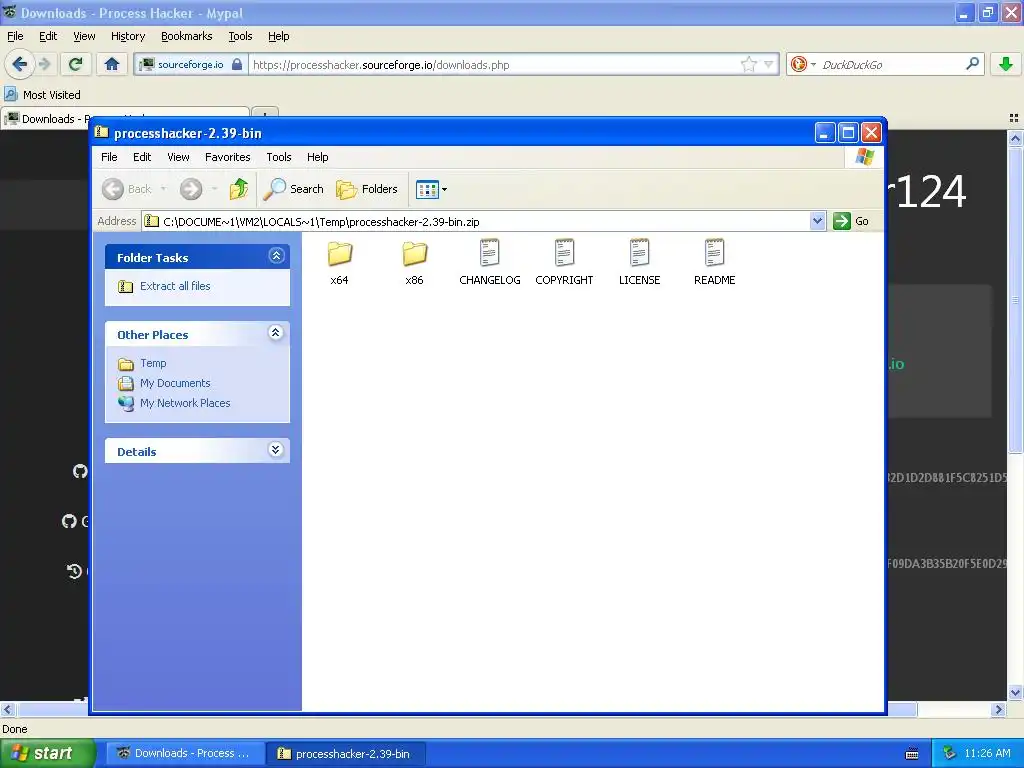
Task: Click Most Visited bookmark
Action: tap(42, 95)
